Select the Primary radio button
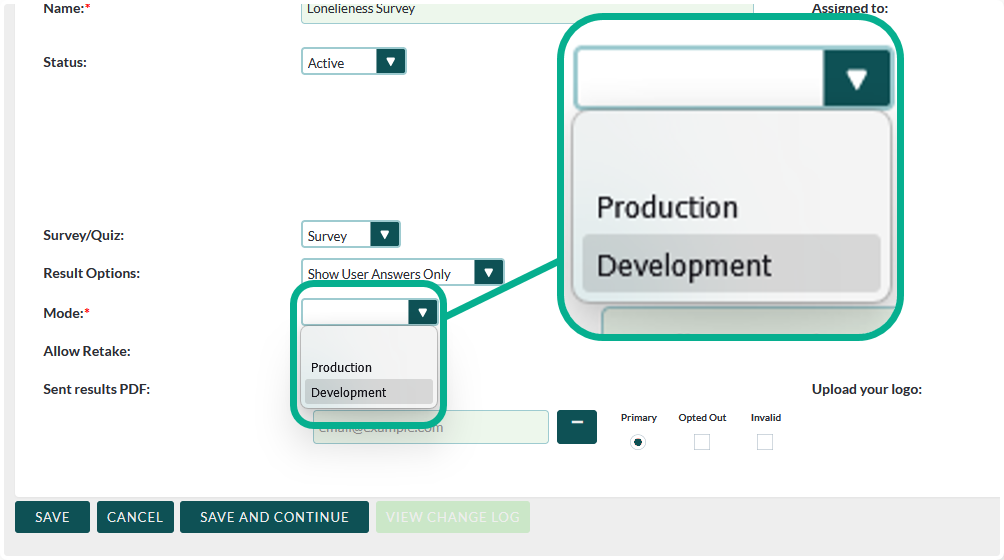This screenshot has height=560, width=1004. tap(638, 442)
